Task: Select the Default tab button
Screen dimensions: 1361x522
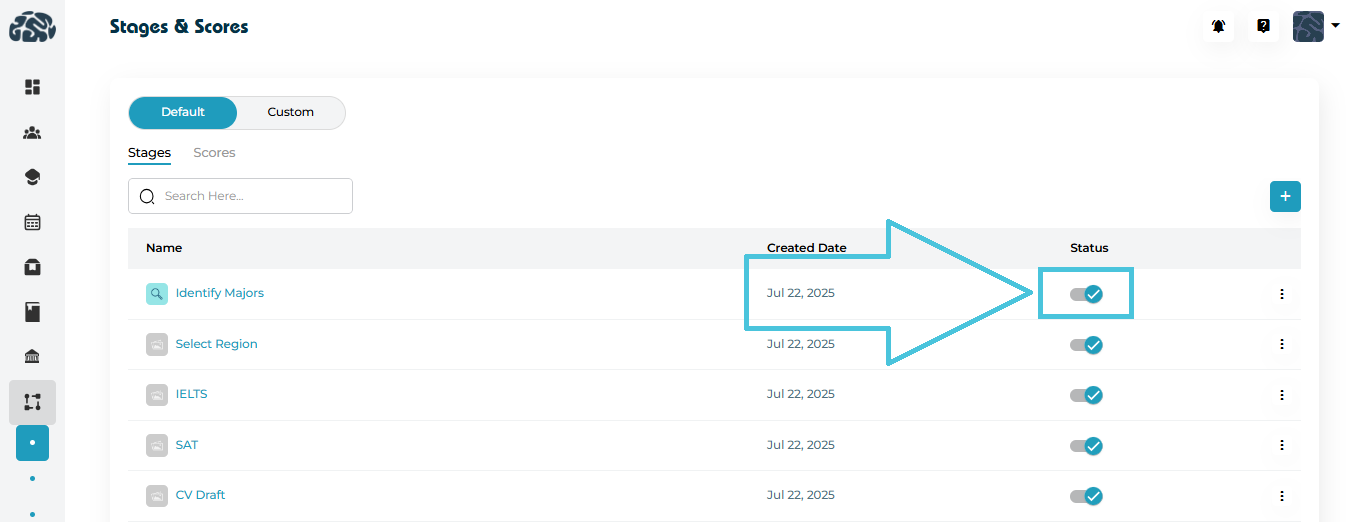Action: click(183, 112)
